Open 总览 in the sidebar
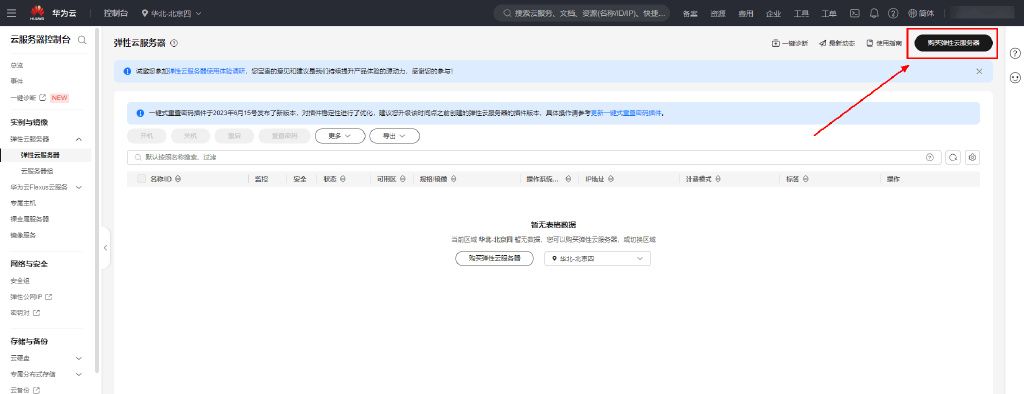Screen dimensions: 1024x394 [17, 65]
